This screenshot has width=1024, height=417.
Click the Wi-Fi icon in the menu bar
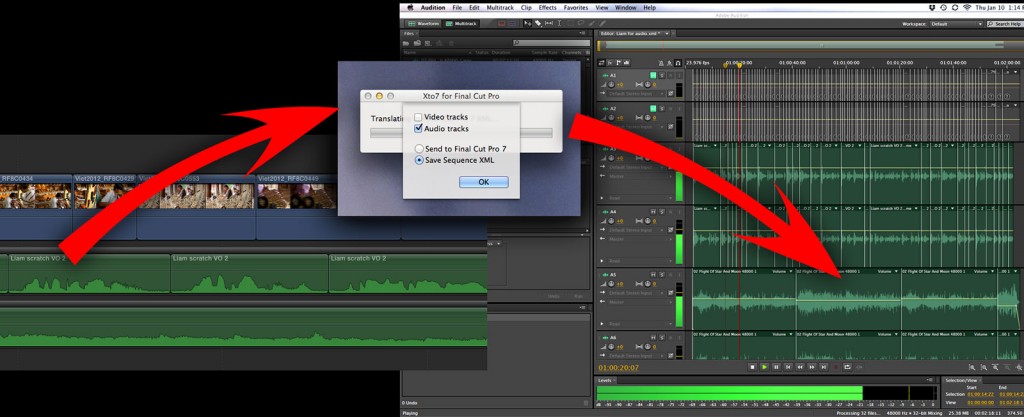966,7
